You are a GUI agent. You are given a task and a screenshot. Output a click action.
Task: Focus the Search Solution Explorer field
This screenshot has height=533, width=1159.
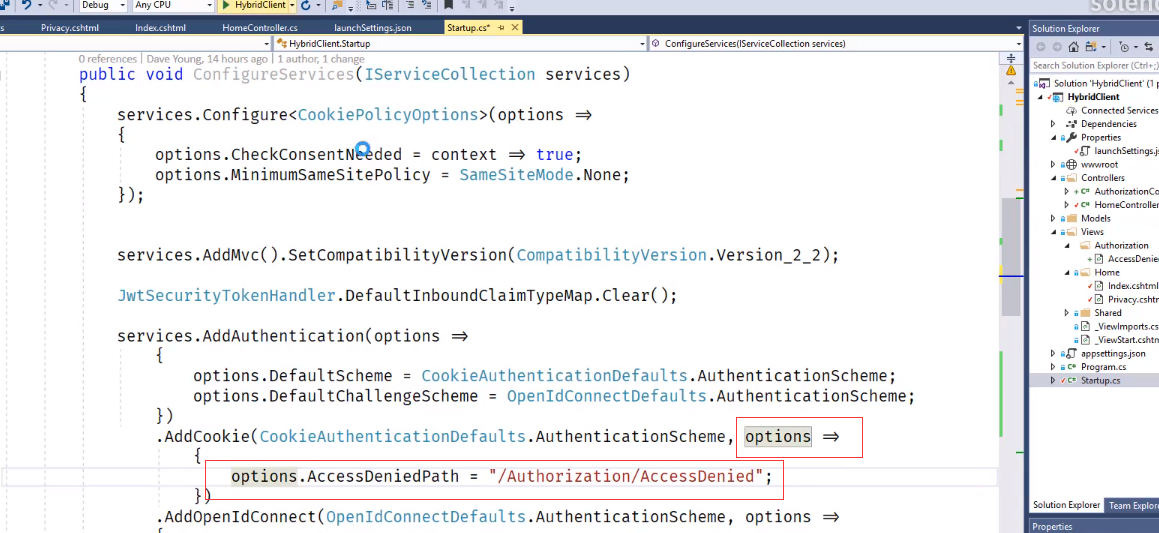pyautogui.click(x=1095, y=66)
